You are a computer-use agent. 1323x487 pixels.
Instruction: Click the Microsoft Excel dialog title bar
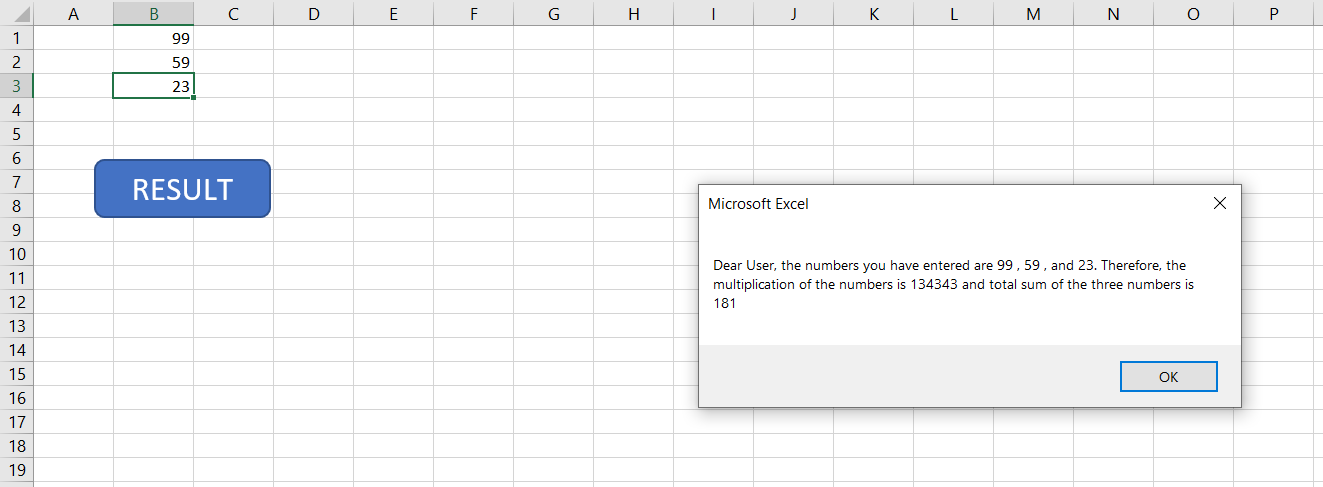tap(900, 203)
